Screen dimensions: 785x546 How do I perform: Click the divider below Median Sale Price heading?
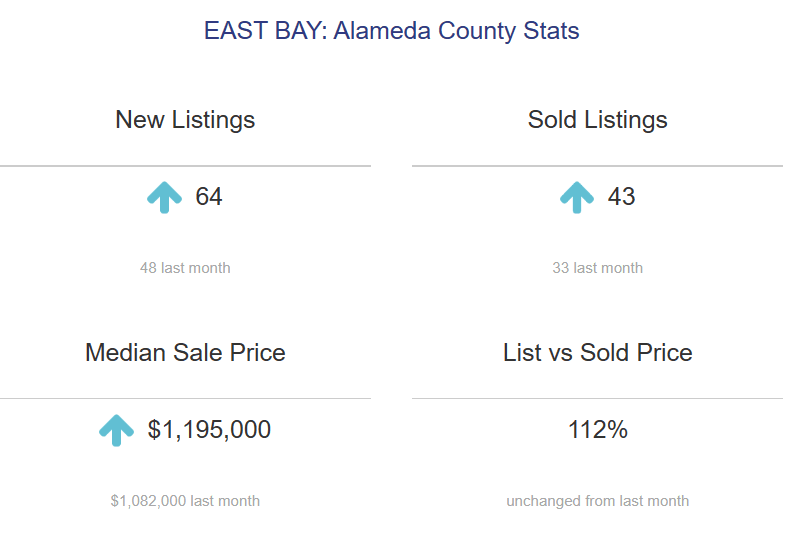(x=185, y=398)
